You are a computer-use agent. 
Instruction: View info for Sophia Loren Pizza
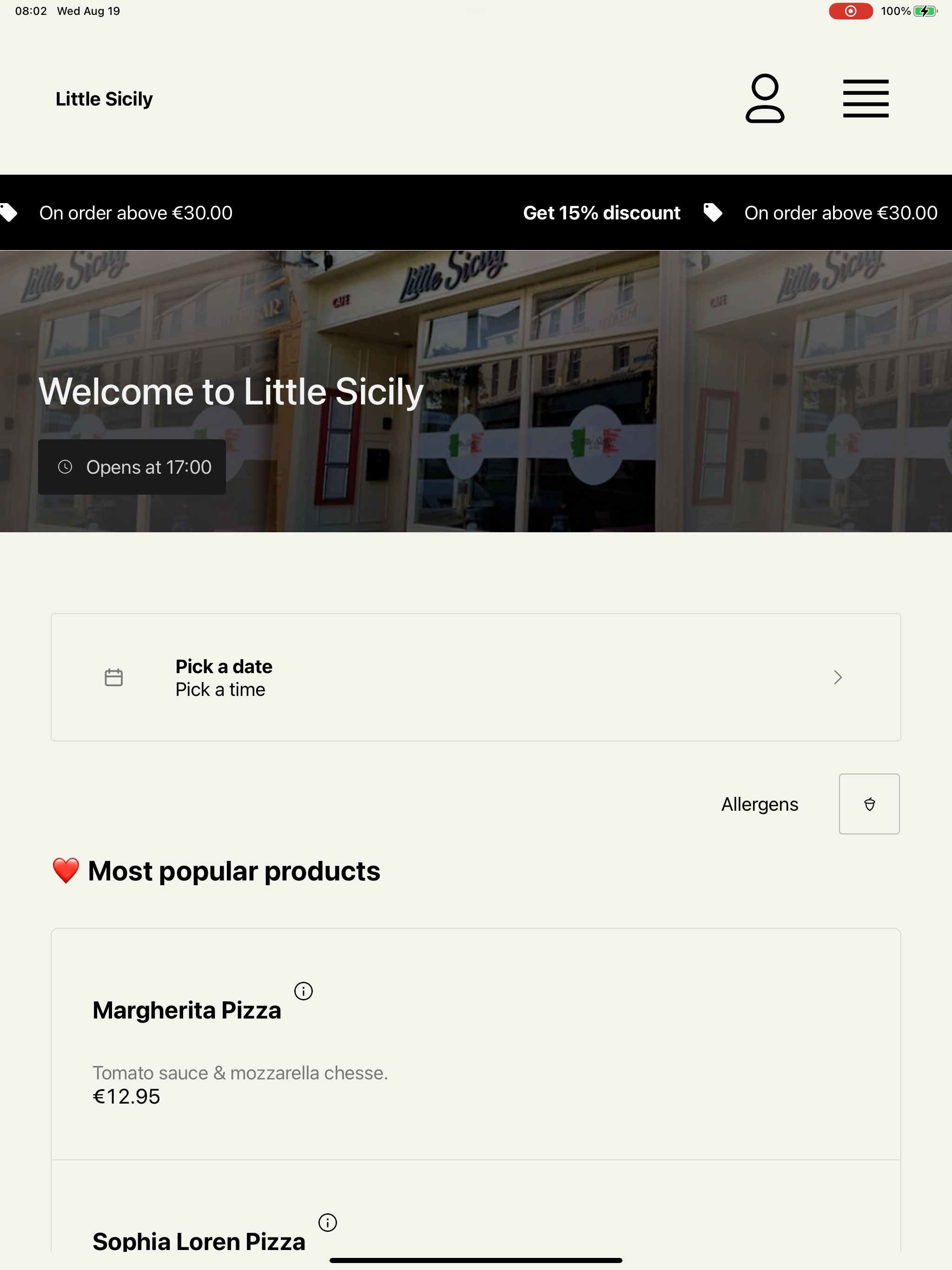click(327, 1222)
